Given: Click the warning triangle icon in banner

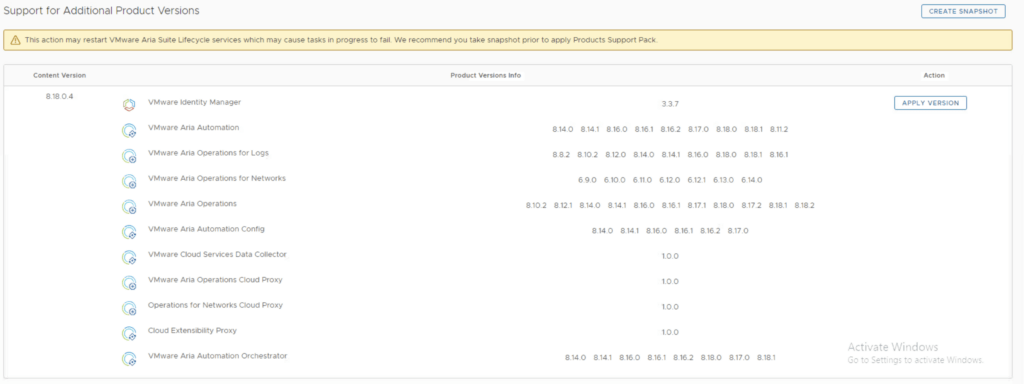Looking at the screenshot, I should [x=16, y=40].
